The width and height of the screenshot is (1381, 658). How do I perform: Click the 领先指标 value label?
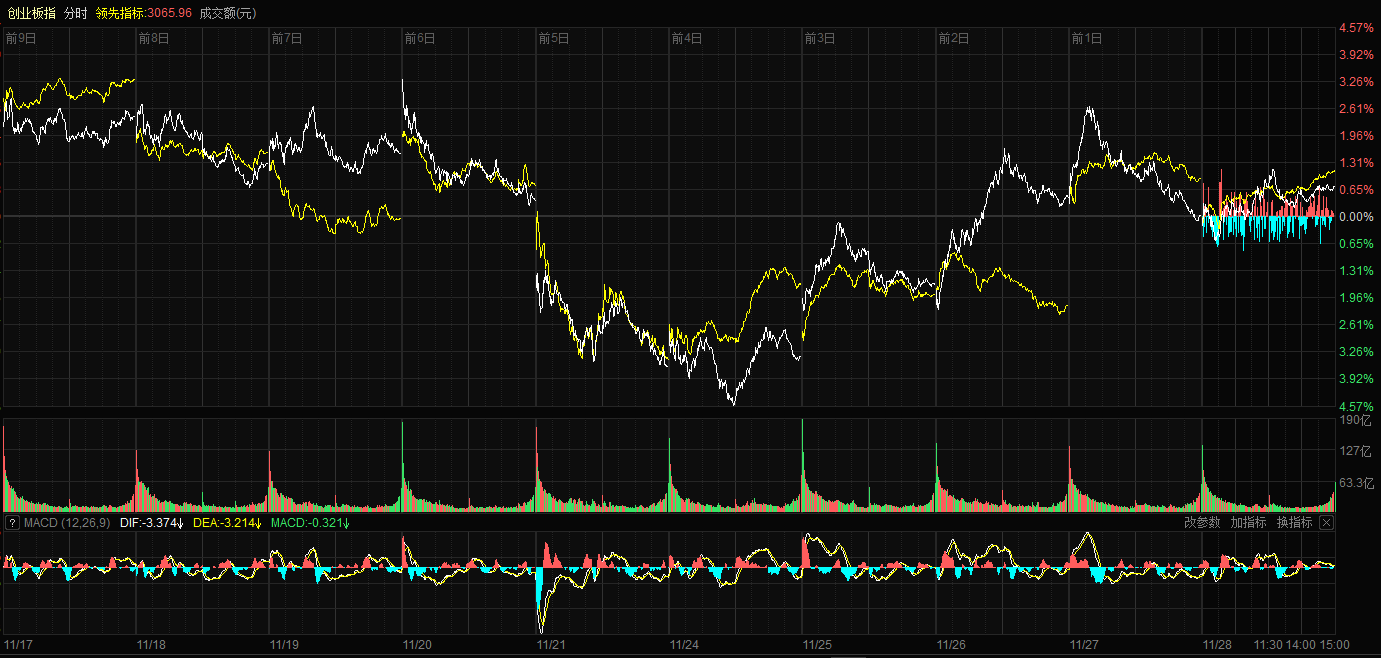click(143, 13)
